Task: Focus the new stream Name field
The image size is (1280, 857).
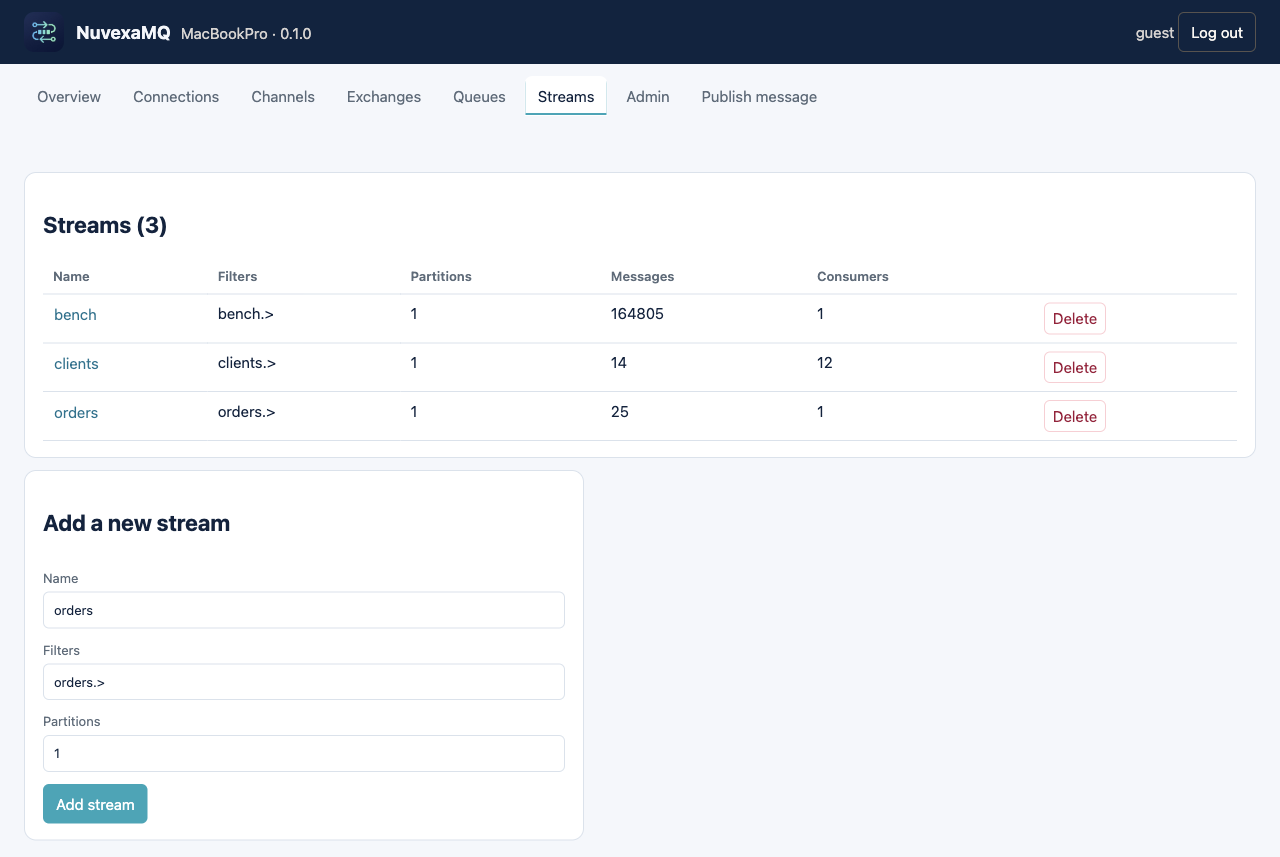Action: coord(304,610)
